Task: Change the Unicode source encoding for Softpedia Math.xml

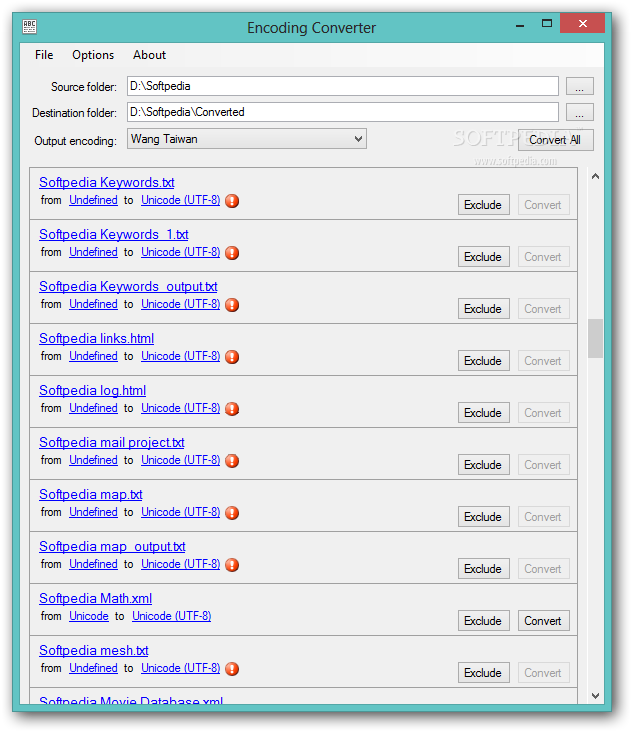Action: pyautogui.click(x=89, y=616)
